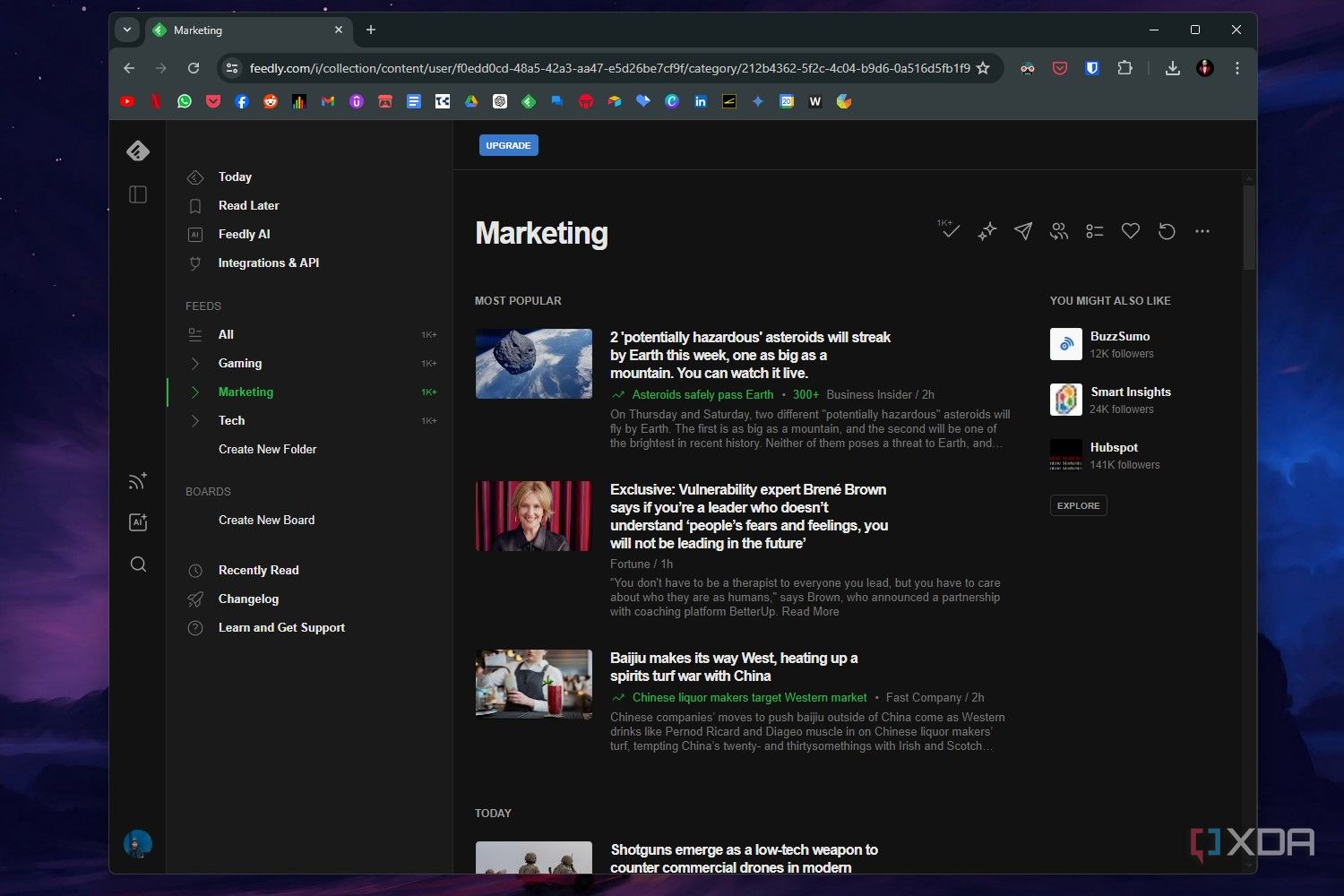Open the Brené Brown article headline
The height and width of the screenshot is (896, 1344).
point(749,516)
